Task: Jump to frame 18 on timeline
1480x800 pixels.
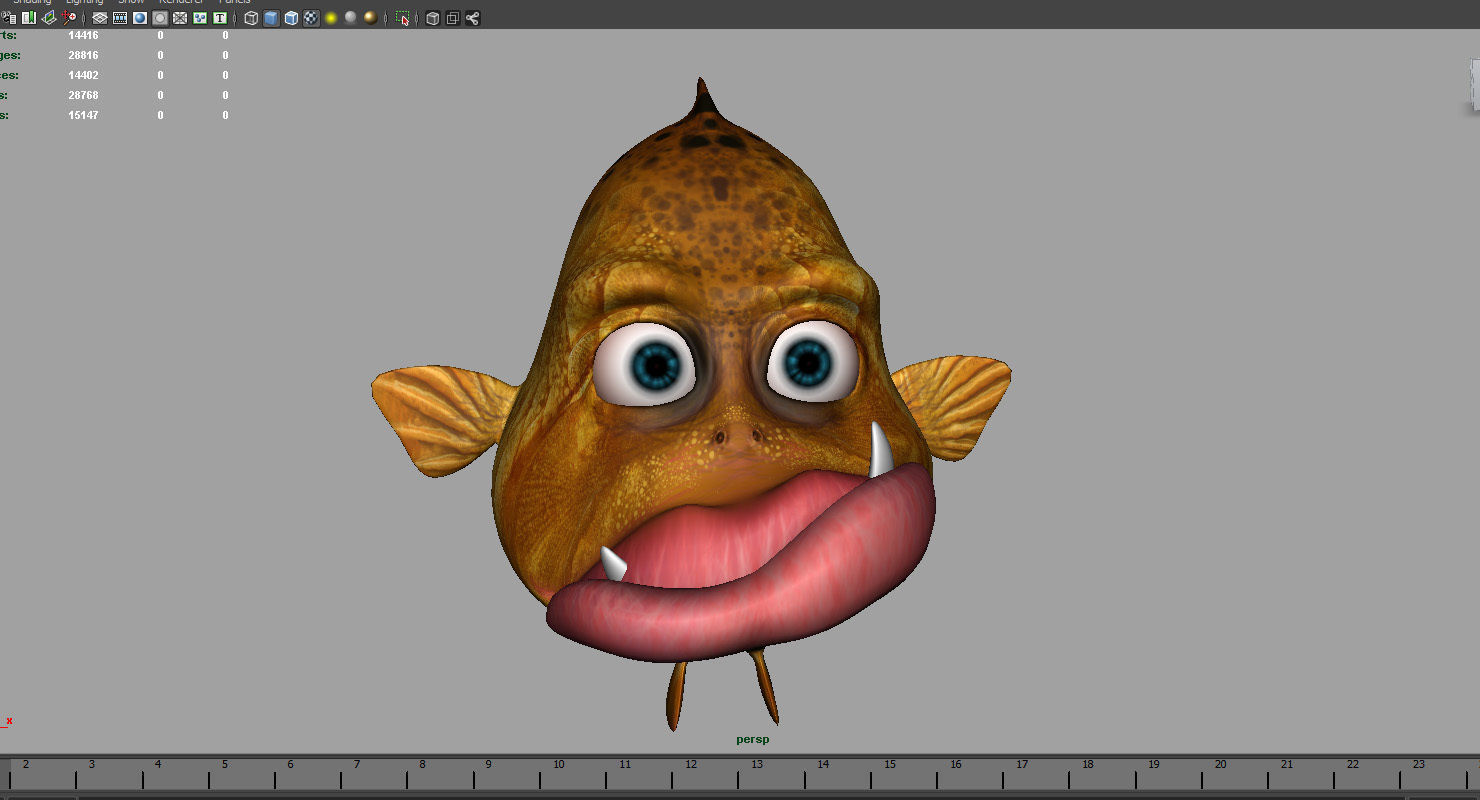Action: (x=1088, y=765)
